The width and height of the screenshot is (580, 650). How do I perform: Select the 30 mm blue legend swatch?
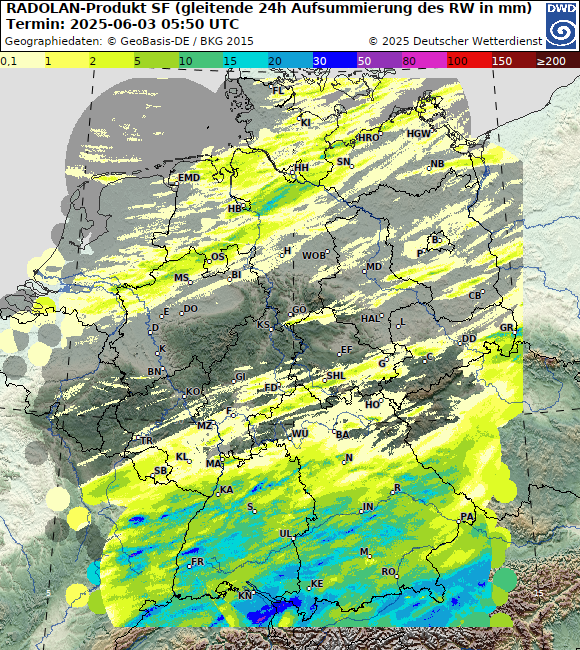pos(335,61)
